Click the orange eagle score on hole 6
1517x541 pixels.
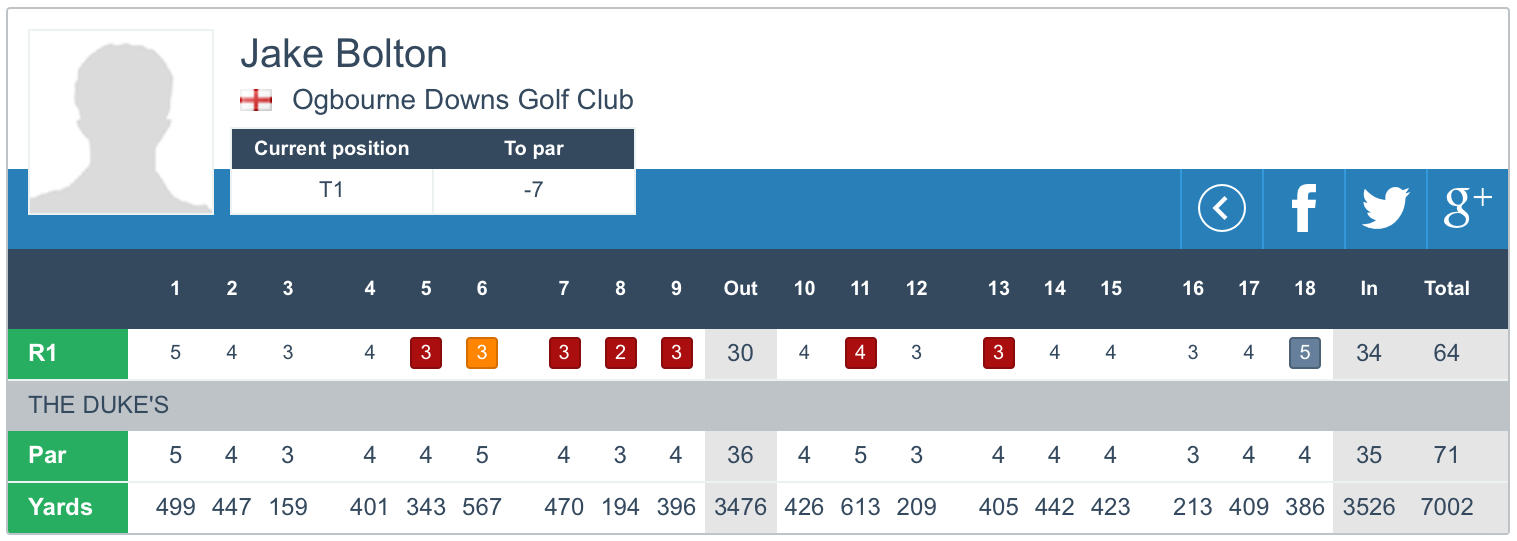pos(482,354)
